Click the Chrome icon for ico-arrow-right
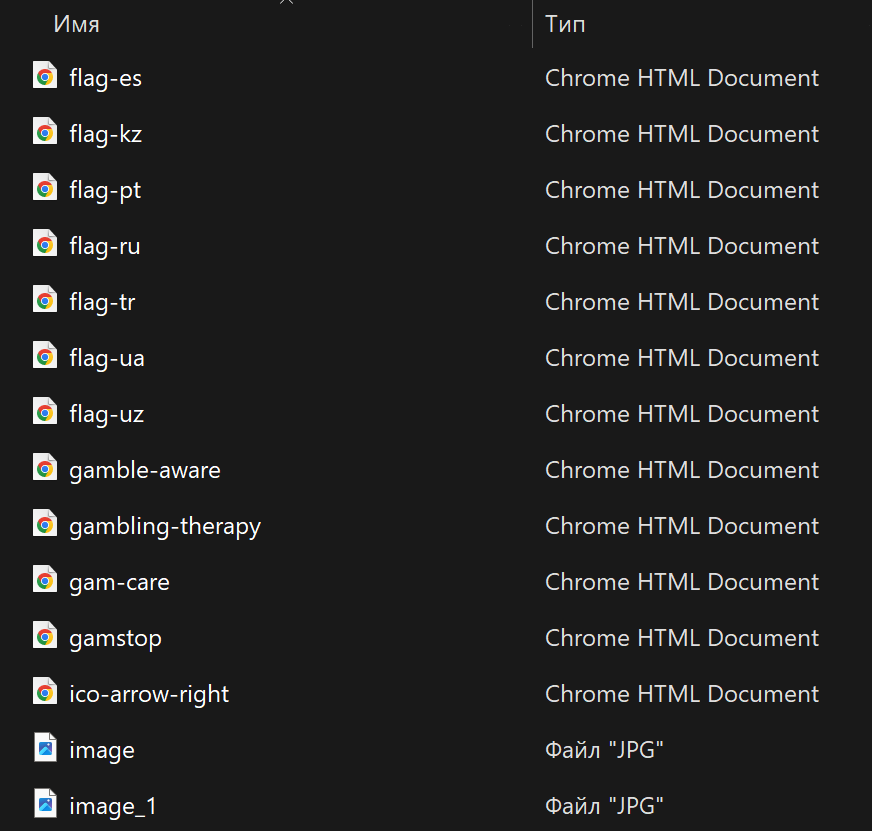The height and width of the screenshot is (834, 872). (x=45, y=693)
